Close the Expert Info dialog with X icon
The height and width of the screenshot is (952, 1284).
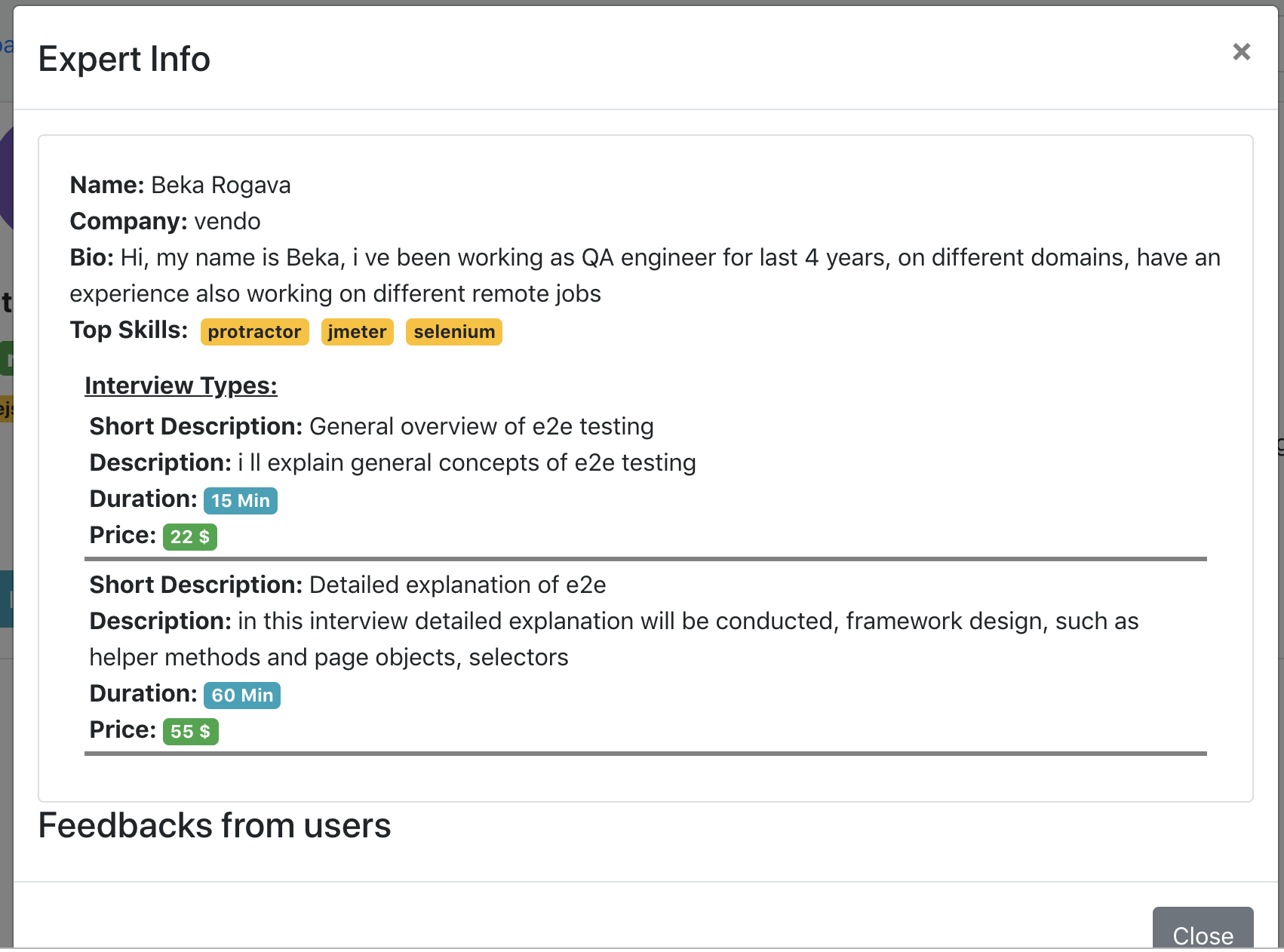tap(1241, 52)
